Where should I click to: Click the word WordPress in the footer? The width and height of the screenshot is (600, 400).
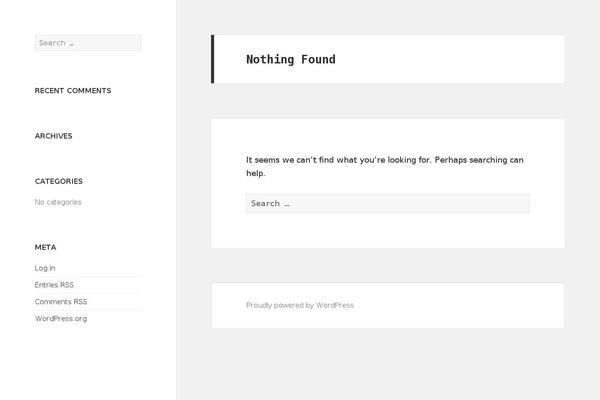click(335, 305)
